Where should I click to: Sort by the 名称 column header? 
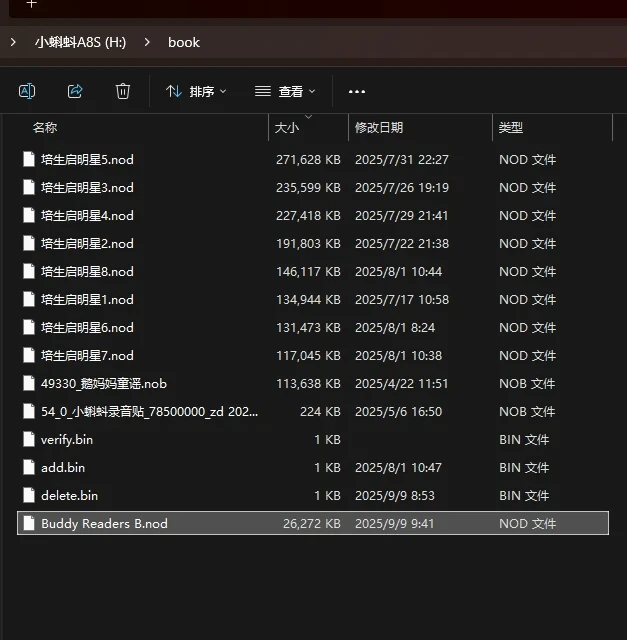(x=45, y=128)
